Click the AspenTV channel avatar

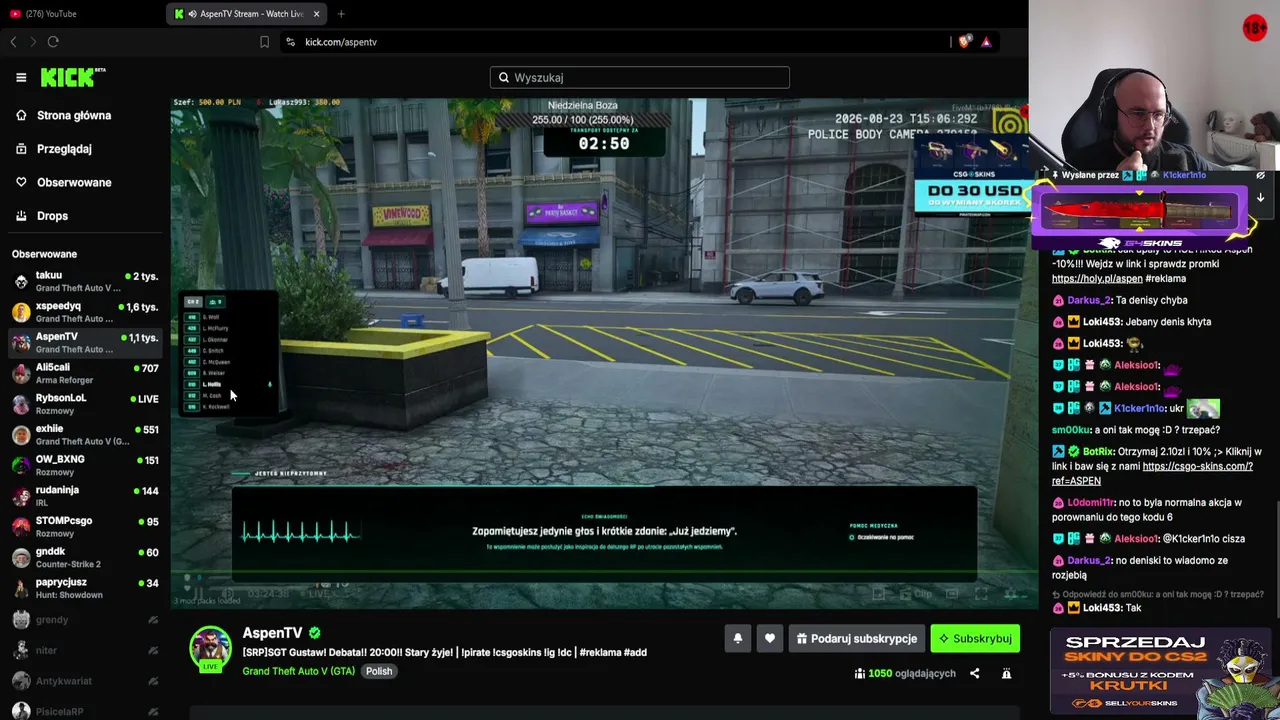(x=211, y=648)
